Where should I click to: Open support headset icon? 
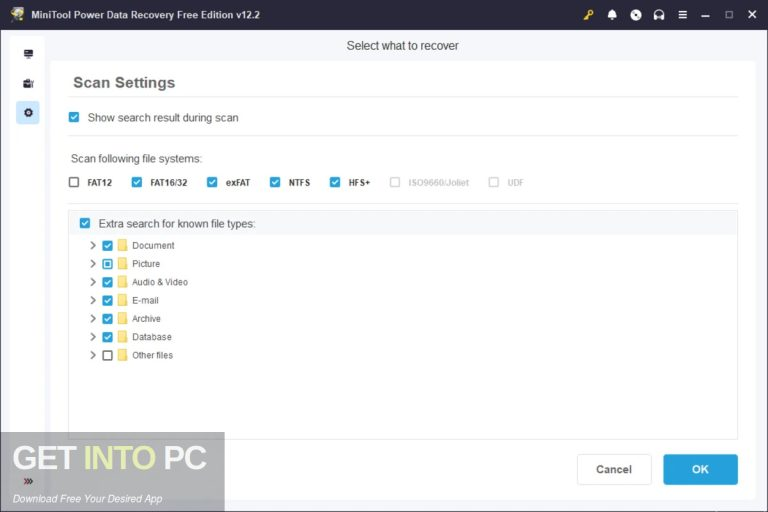(x=659, y=15)
